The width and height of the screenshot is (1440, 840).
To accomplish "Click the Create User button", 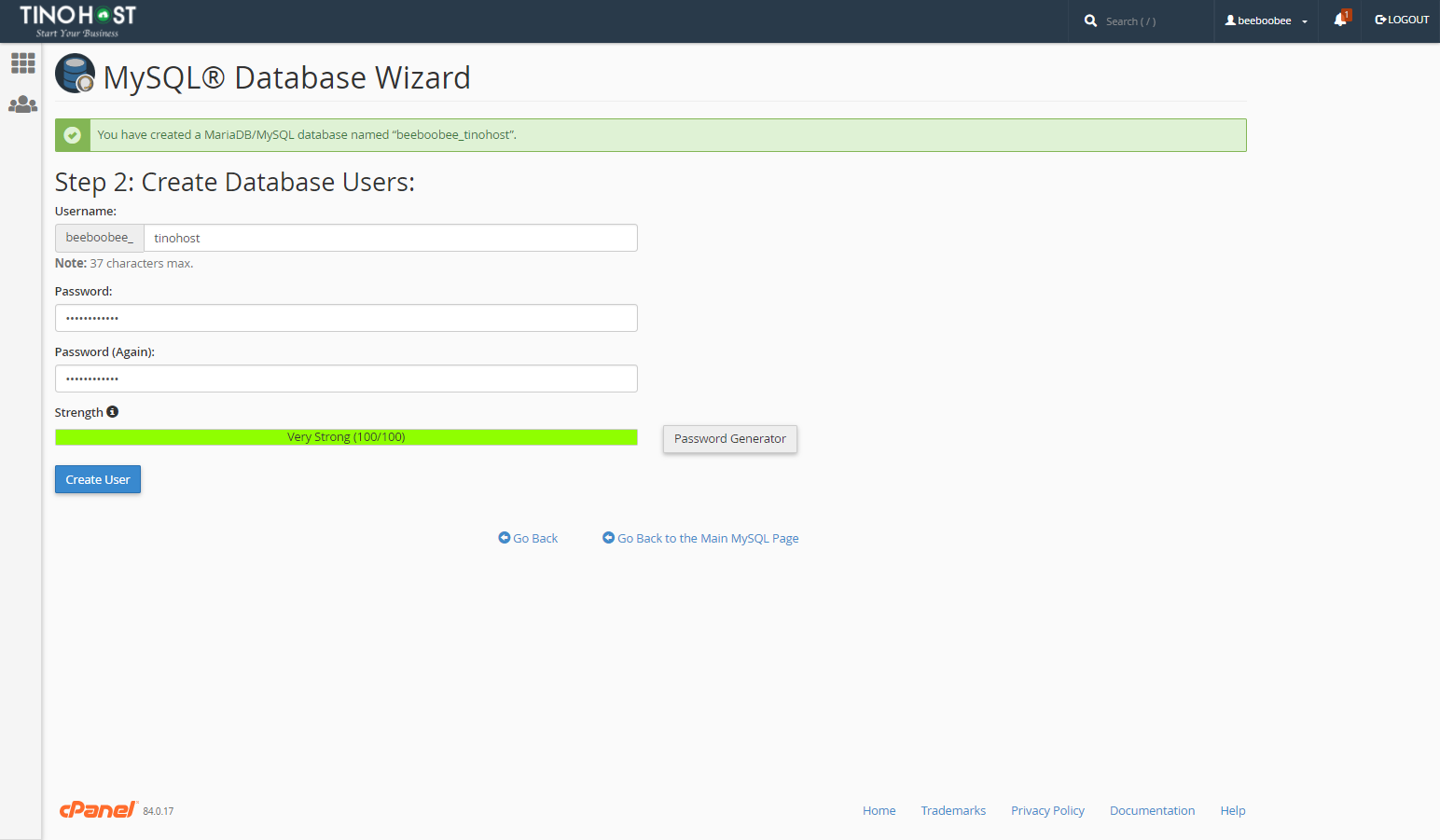I will point(98,479).
